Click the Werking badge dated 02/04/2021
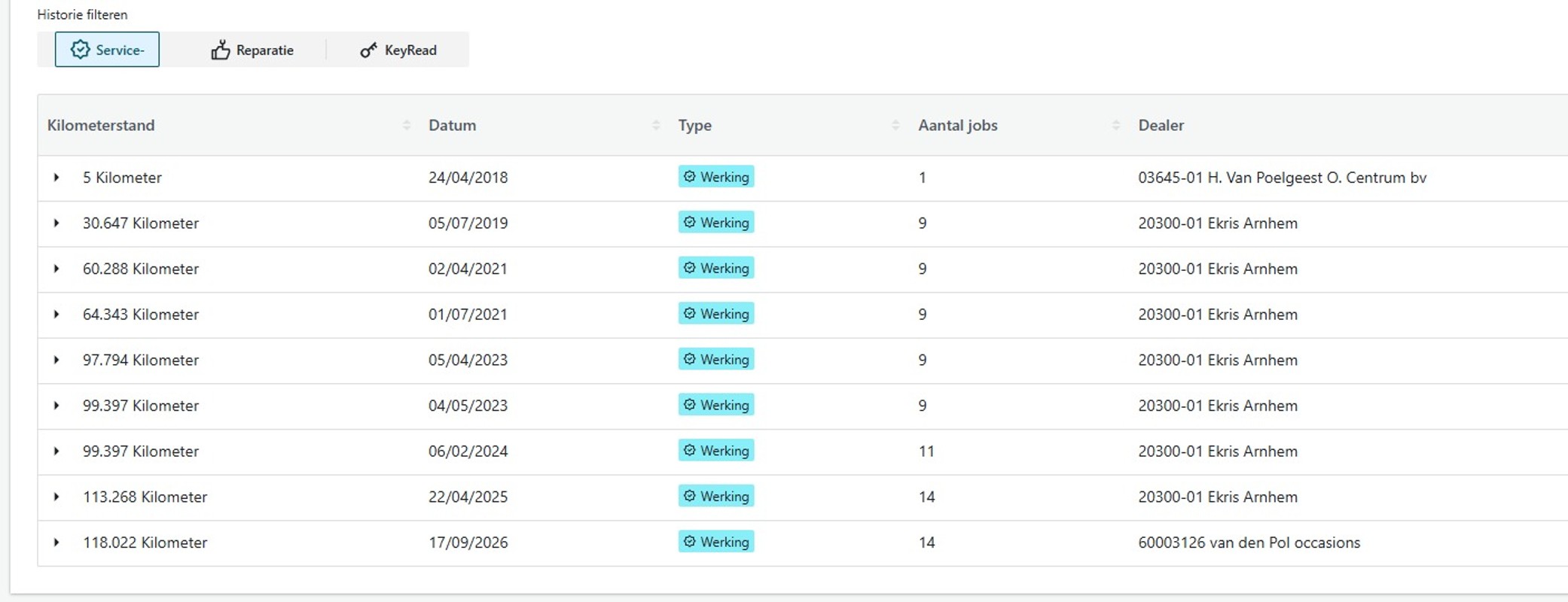Screen dimensions: 1568x602 [x=716, y=268]
